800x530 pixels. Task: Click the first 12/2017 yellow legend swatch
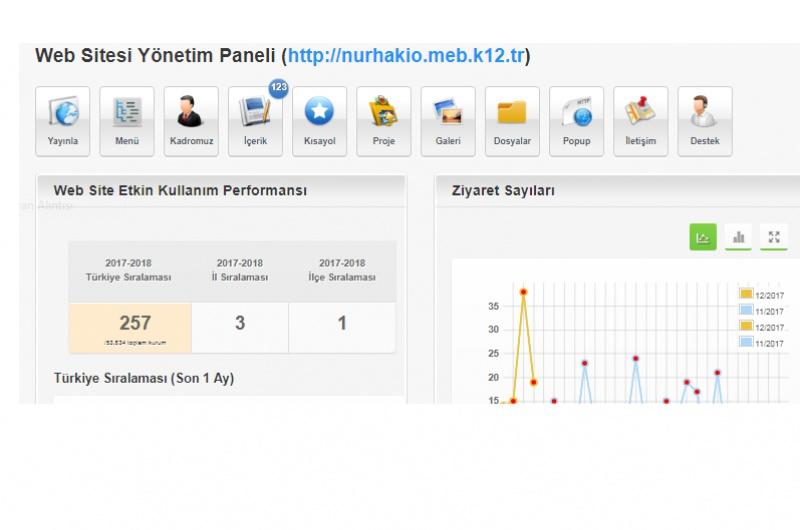click(746, 294)
